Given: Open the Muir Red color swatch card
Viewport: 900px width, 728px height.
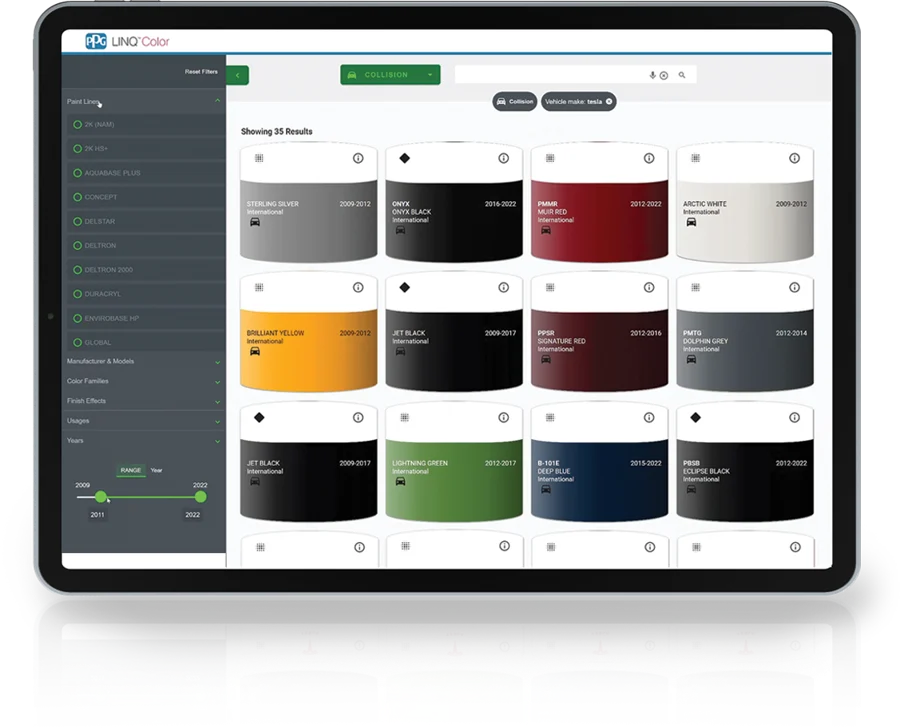Looking at the screenshot, I should coord(599,204).
